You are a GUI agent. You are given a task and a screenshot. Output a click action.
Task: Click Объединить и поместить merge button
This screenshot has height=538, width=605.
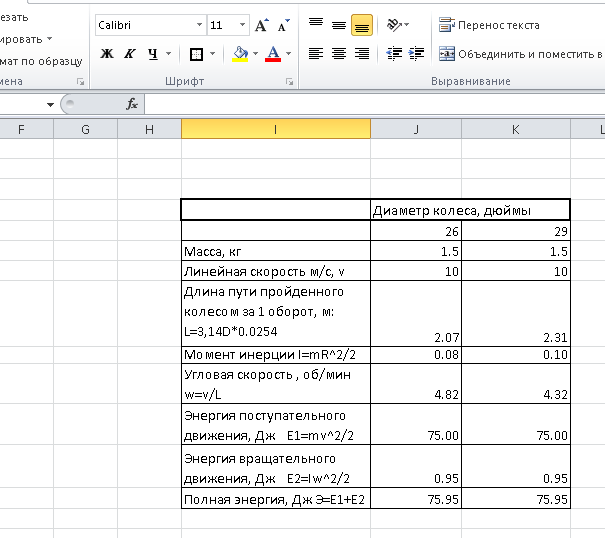(521, 54)
